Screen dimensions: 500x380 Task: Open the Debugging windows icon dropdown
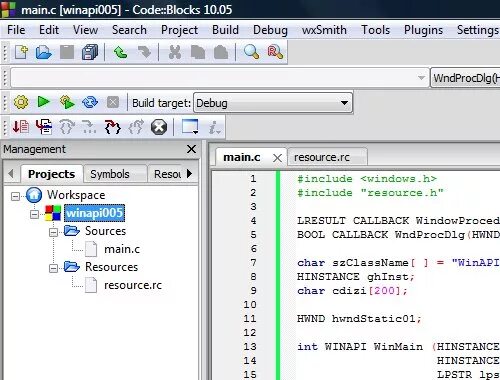click(x=190, y=127)
